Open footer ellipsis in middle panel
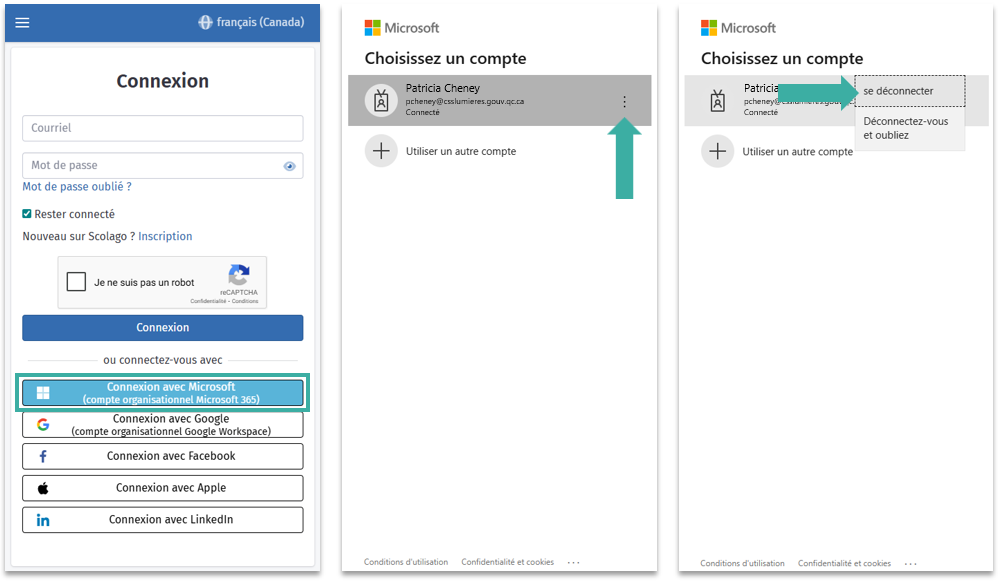Image resolution: width=1000 pixels, height=581 pixels. [573, 563]
